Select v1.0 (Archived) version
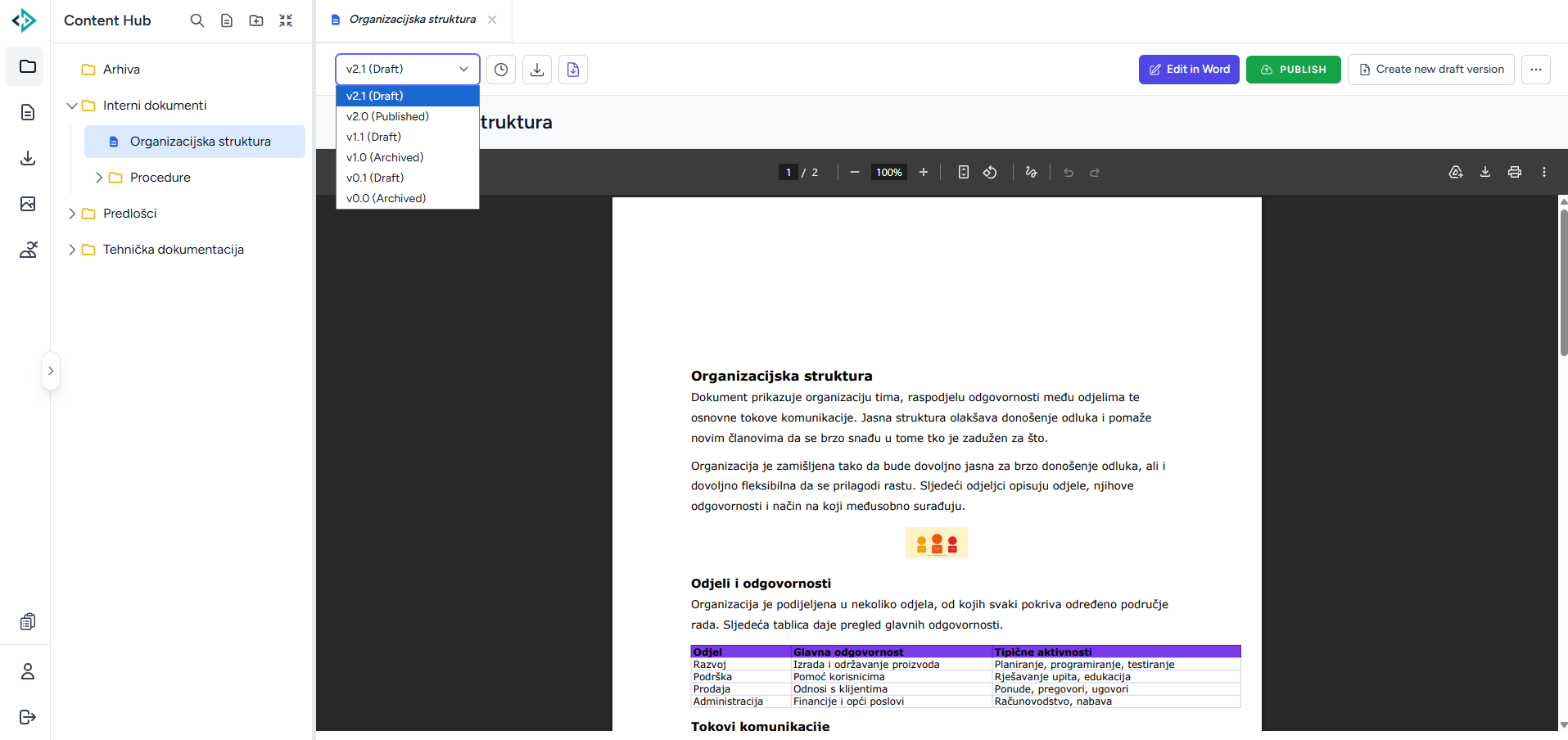Viewport: 1568px width, 740px height. [408, 157]
